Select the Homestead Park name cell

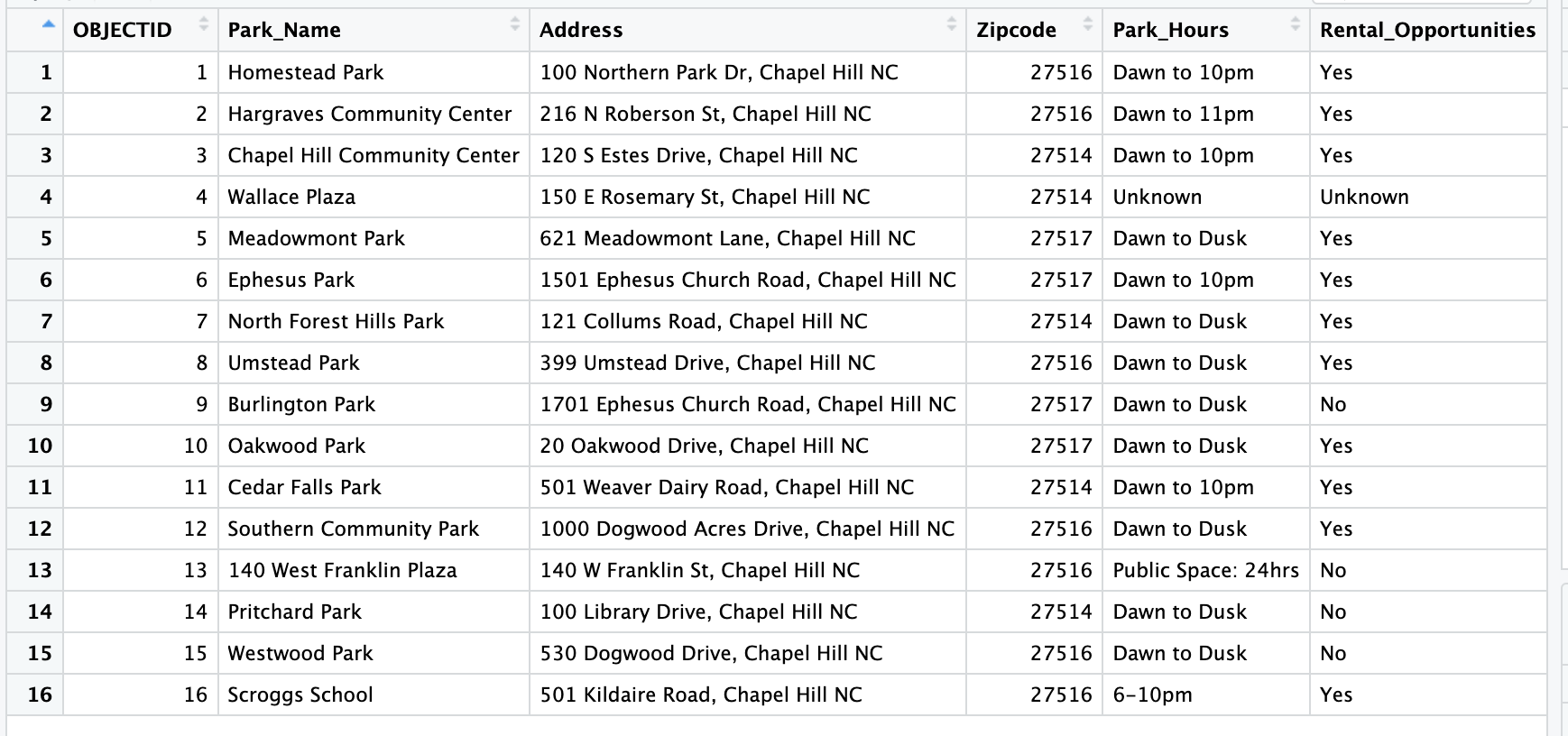(x=306, y=72)
